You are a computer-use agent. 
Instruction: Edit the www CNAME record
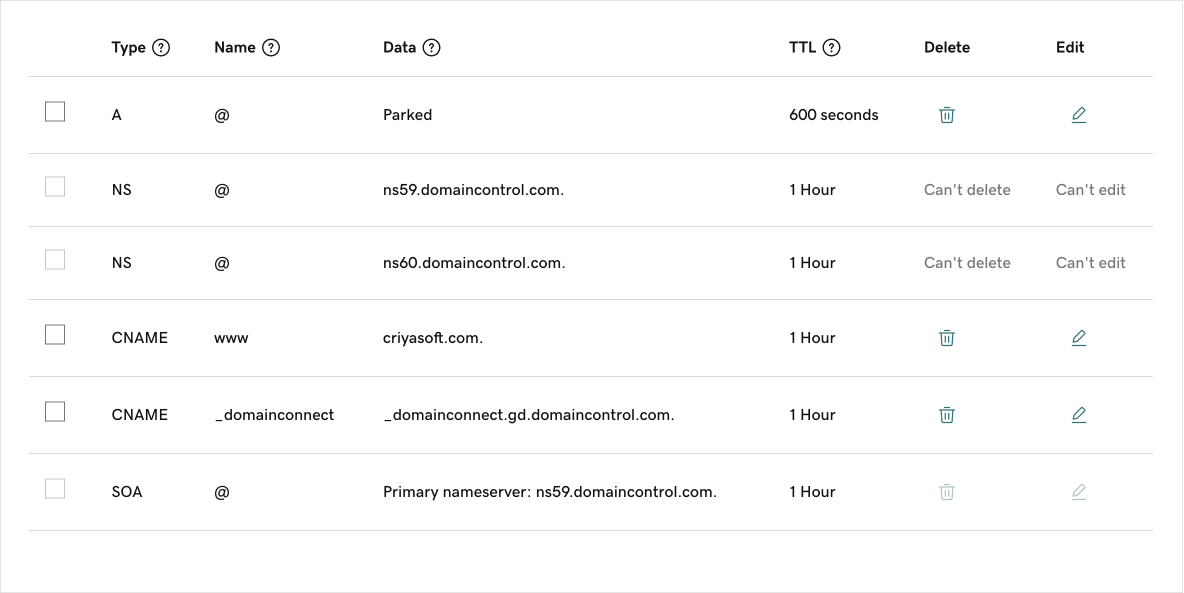click(1079, 338)
